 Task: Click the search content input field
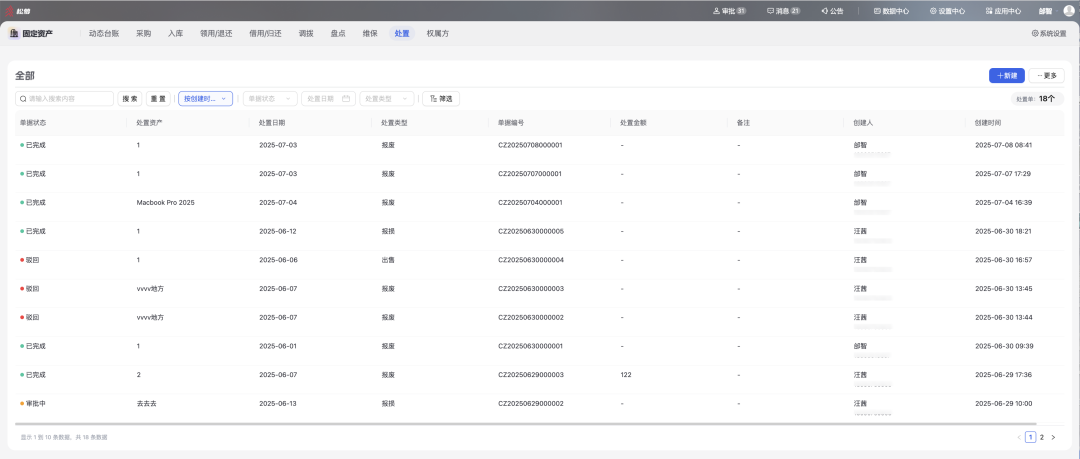pyautogui.click(x=65, y=99)
